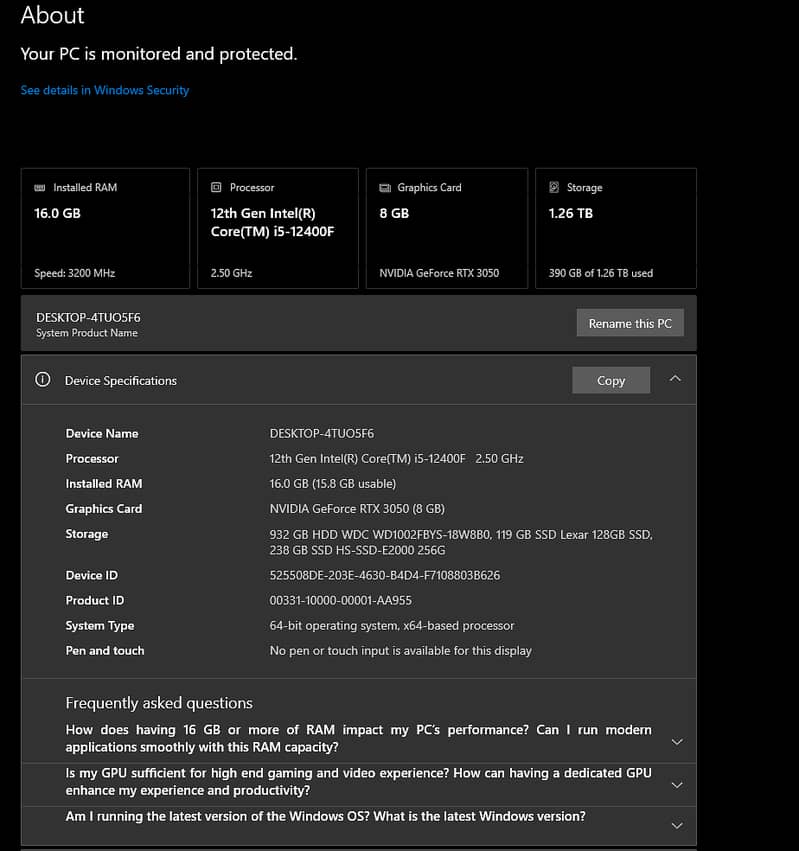Open the Graphics Card 8 GB card
This screenshot has height=851, width=799.
click(x=447, y=228)
